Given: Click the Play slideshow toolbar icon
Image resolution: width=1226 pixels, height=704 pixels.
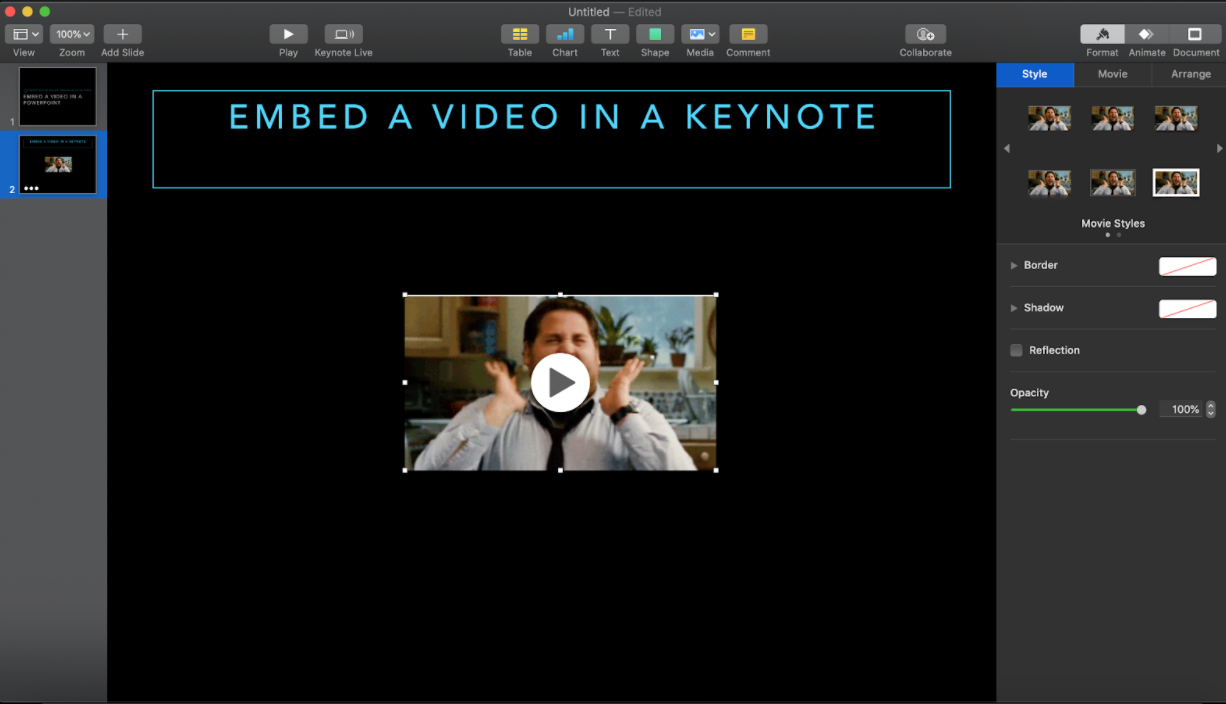Looking at the screenshot, I should [288, 34].
